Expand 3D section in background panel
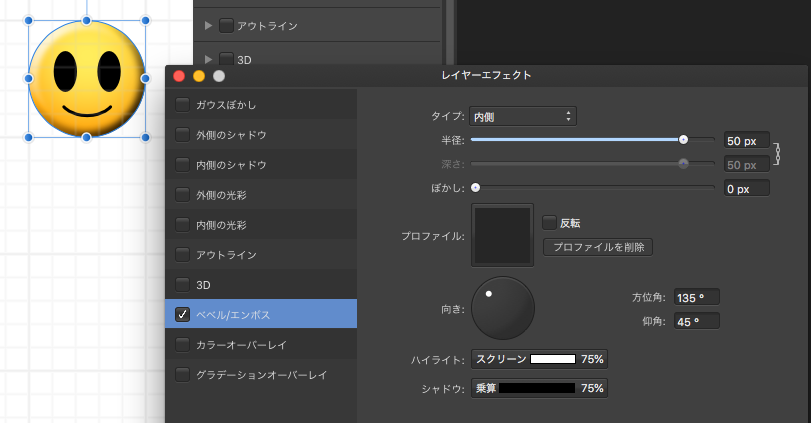811x423 pixels. (x=208, y=59)
